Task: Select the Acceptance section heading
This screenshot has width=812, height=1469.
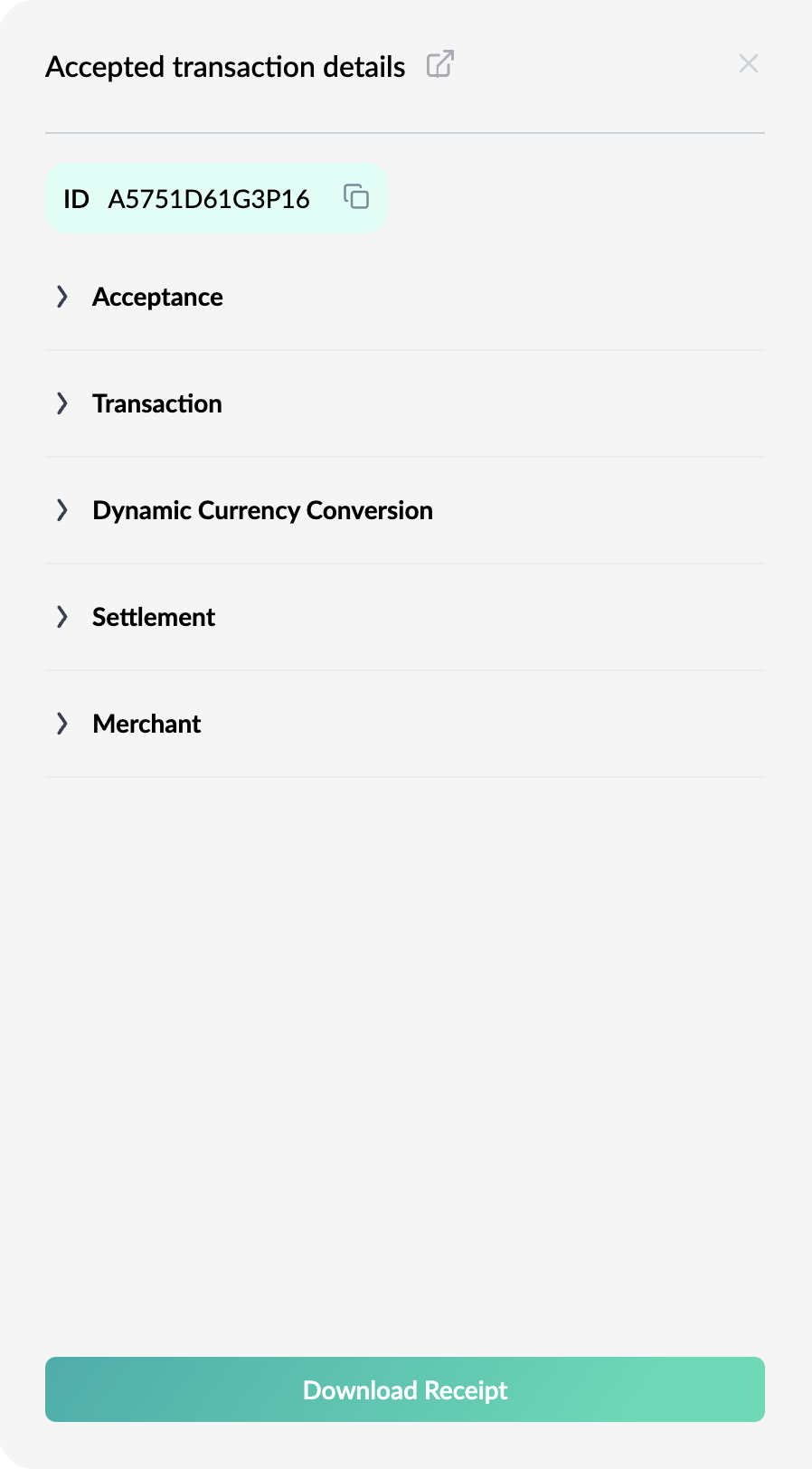Action: tap(157, 298)
